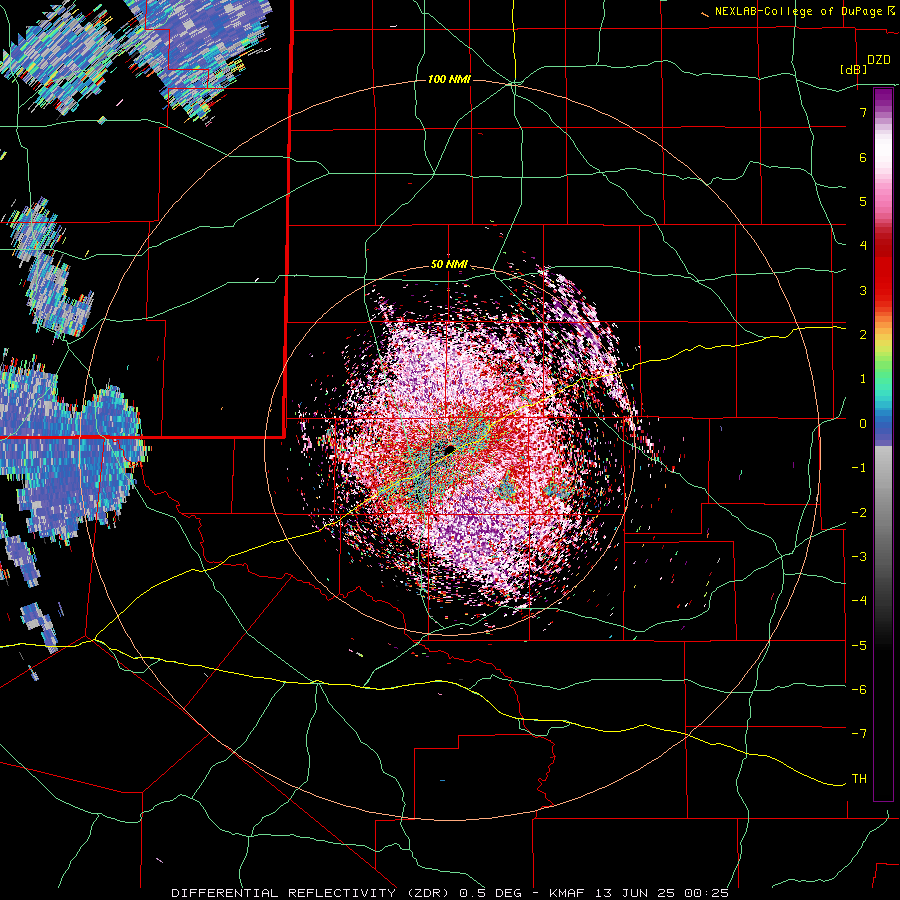Click the color scale value "6"
This screenshot has height=900, width=900.
pyautogui.click(x=863, y=157)
